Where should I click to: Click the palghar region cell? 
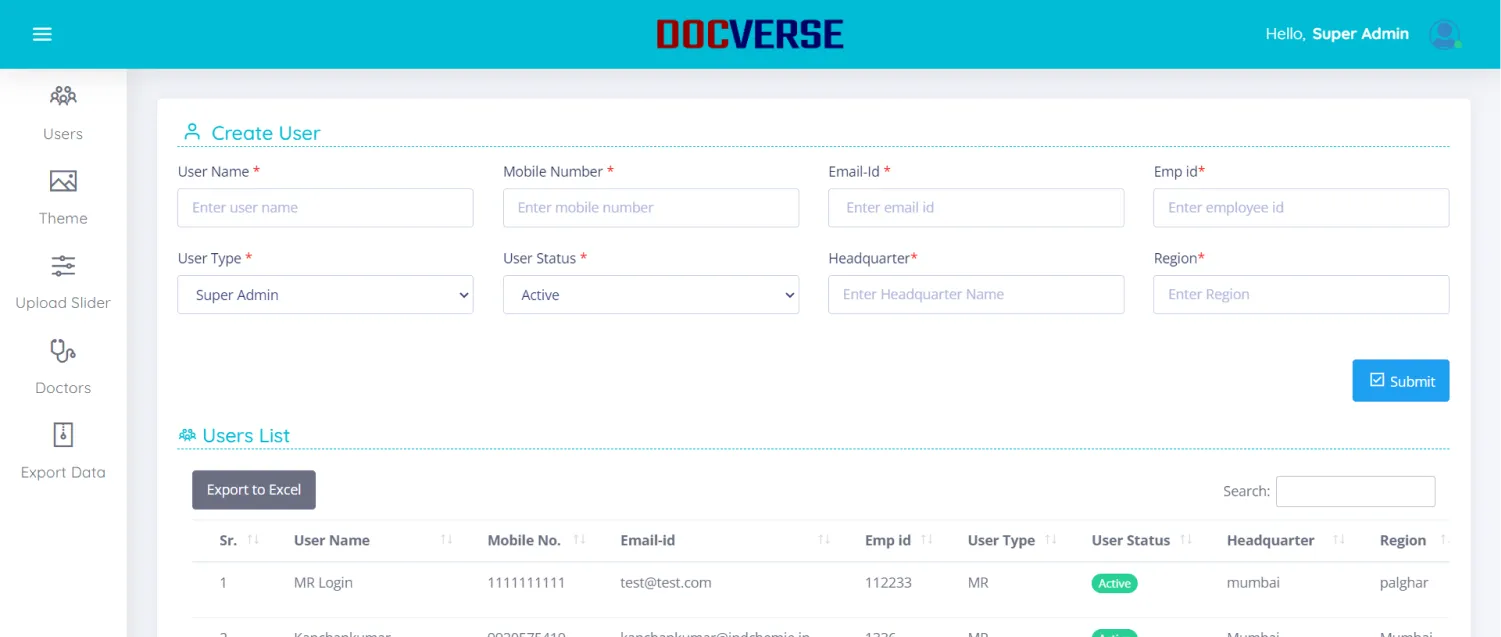tap(1404, 583)
